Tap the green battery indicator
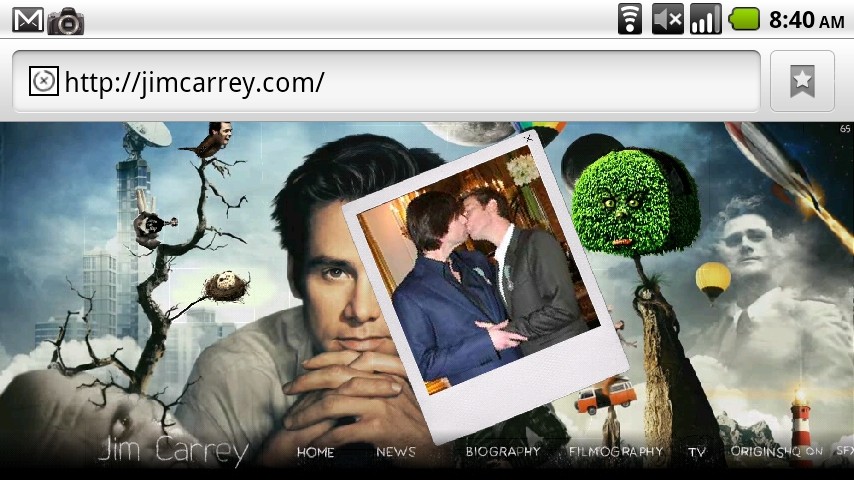 pos(745,19)
